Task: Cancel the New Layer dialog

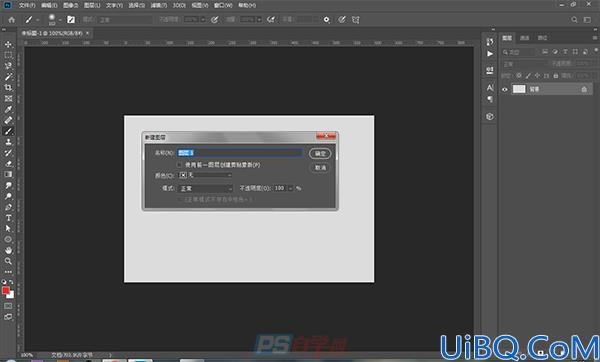Action: click(320, 168)
